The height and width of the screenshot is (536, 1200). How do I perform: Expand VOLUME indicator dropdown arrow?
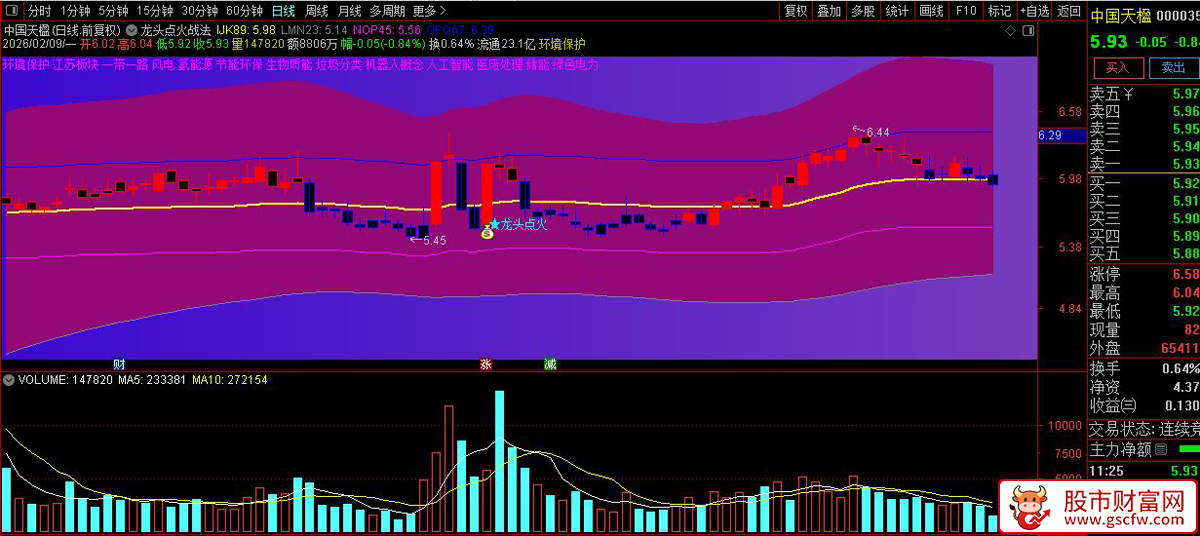coord(9,380)
